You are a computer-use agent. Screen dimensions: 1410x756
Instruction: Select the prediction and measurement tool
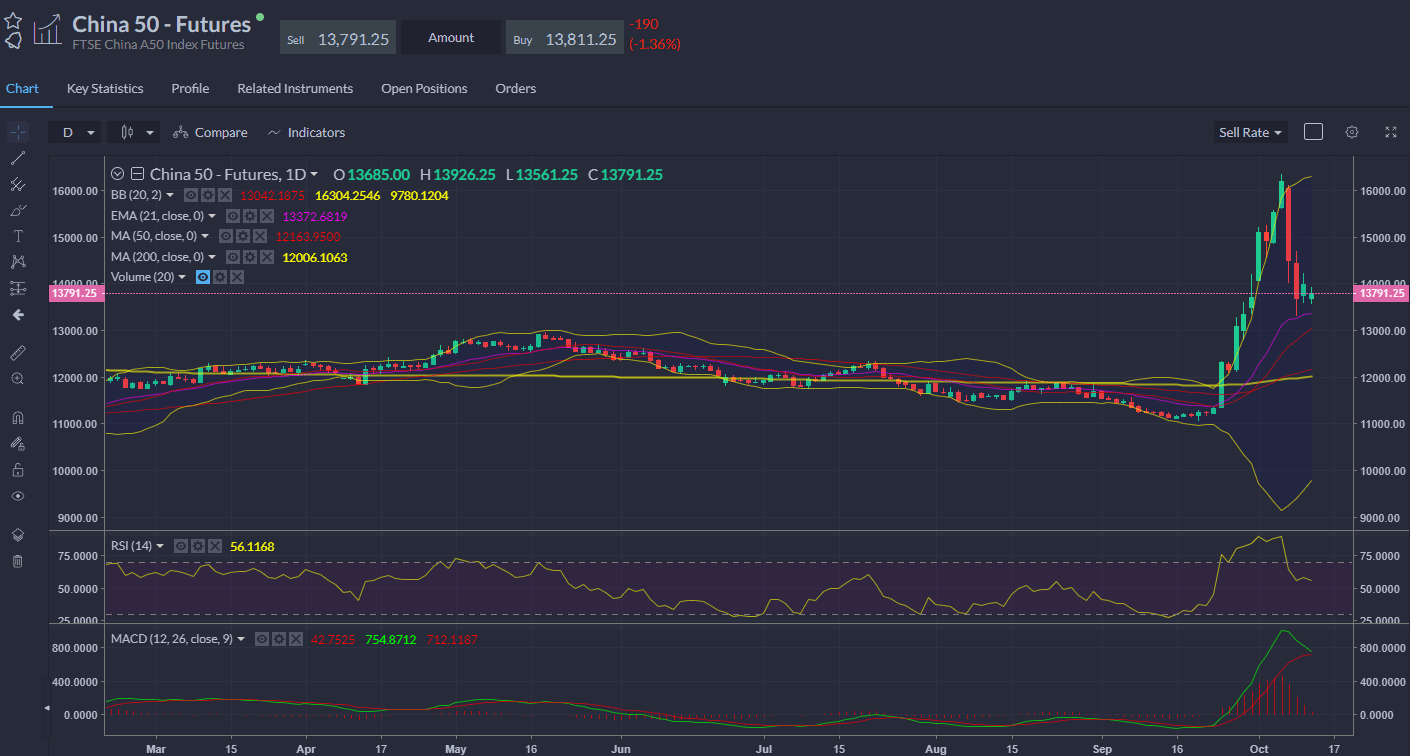point(17,288)
